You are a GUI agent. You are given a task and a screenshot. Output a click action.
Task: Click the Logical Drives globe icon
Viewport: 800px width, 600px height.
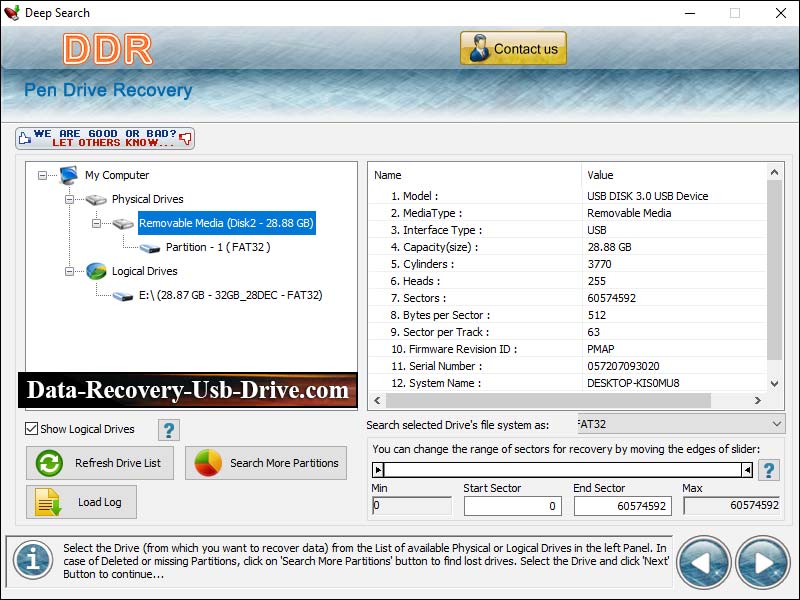(x=96, y=271)
